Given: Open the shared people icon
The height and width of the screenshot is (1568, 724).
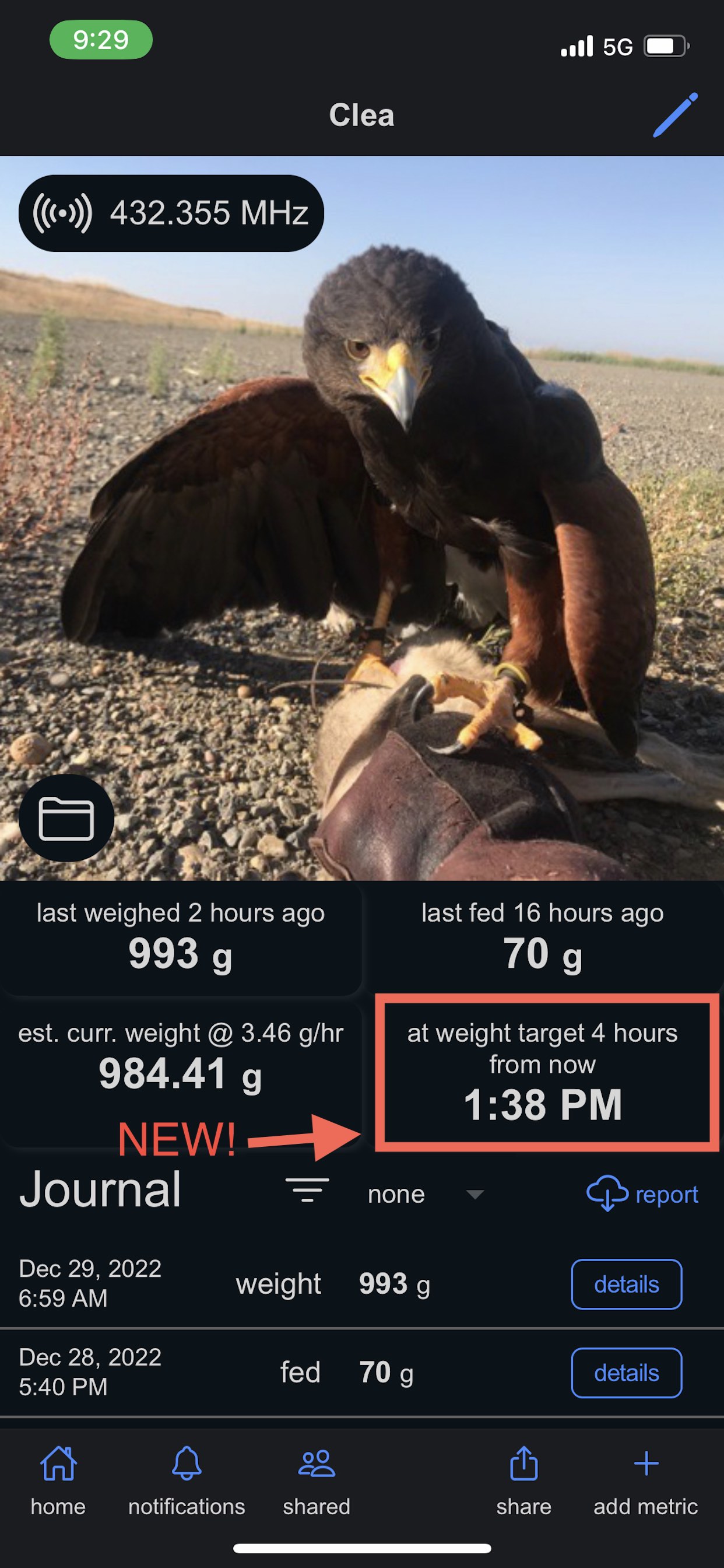Looking at the screenshot, I should pos(317,1480).
